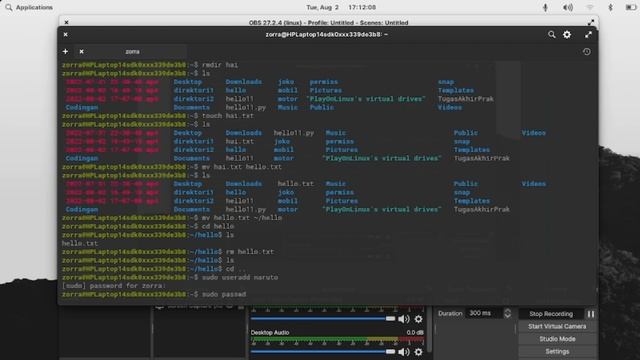The width and height of the screenshot is (640, 360).
Task: Click the terminal window title text
Action: (327, 35)
